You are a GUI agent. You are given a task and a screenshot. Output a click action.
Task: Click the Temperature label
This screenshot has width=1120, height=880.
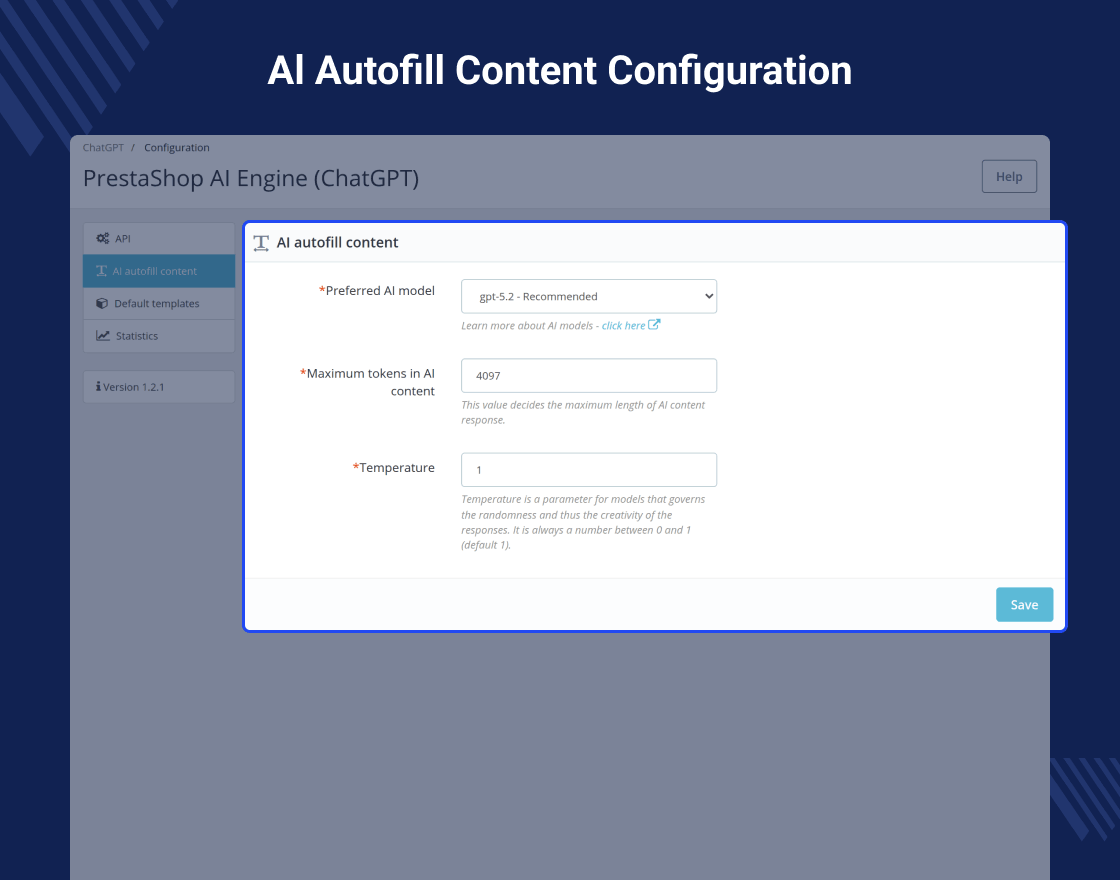[x=394, y=468]
